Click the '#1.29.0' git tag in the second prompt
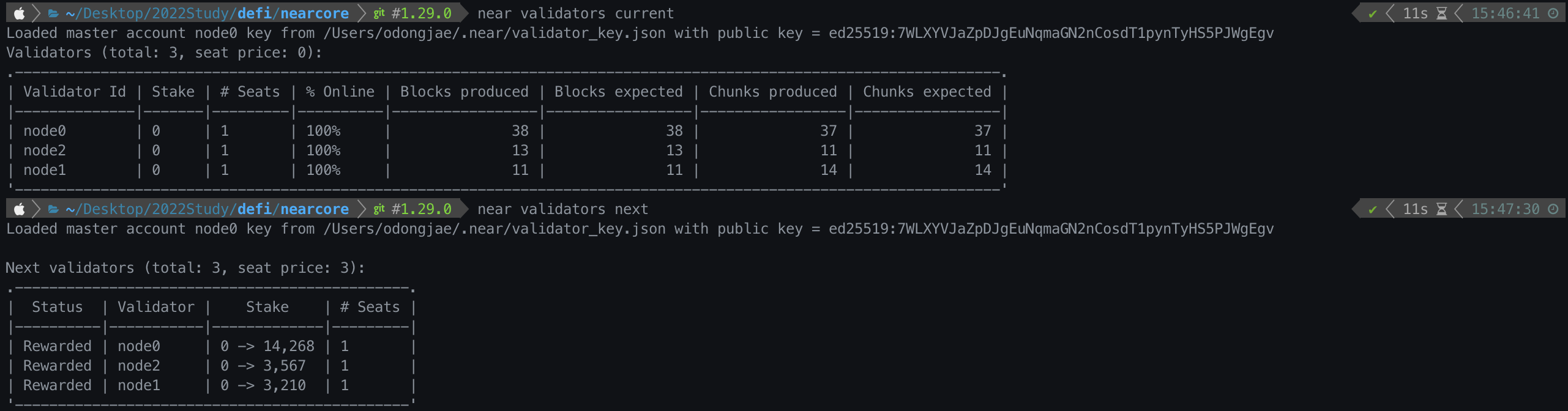This screenshot has width=1568, height=411. pyautogui.click(x=422, y=209)
